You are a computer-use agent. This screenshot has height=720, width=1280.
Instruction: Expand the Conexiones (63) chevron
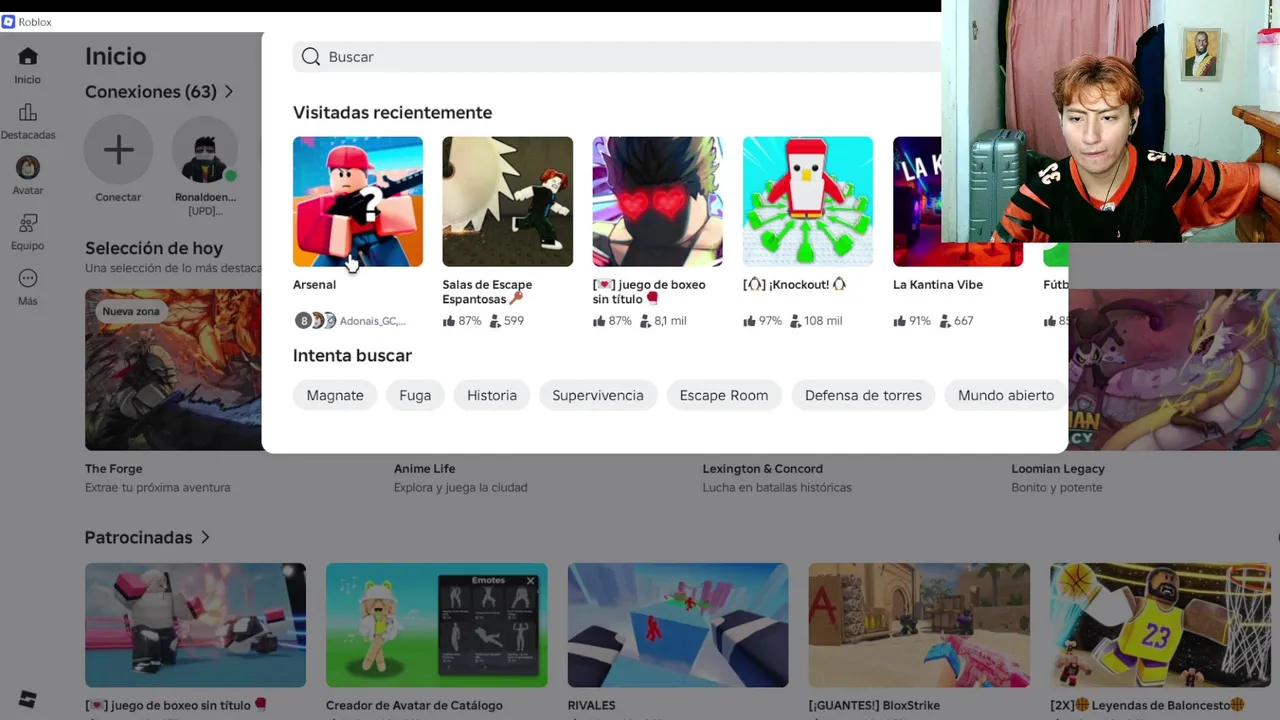[x=229, y=92]
